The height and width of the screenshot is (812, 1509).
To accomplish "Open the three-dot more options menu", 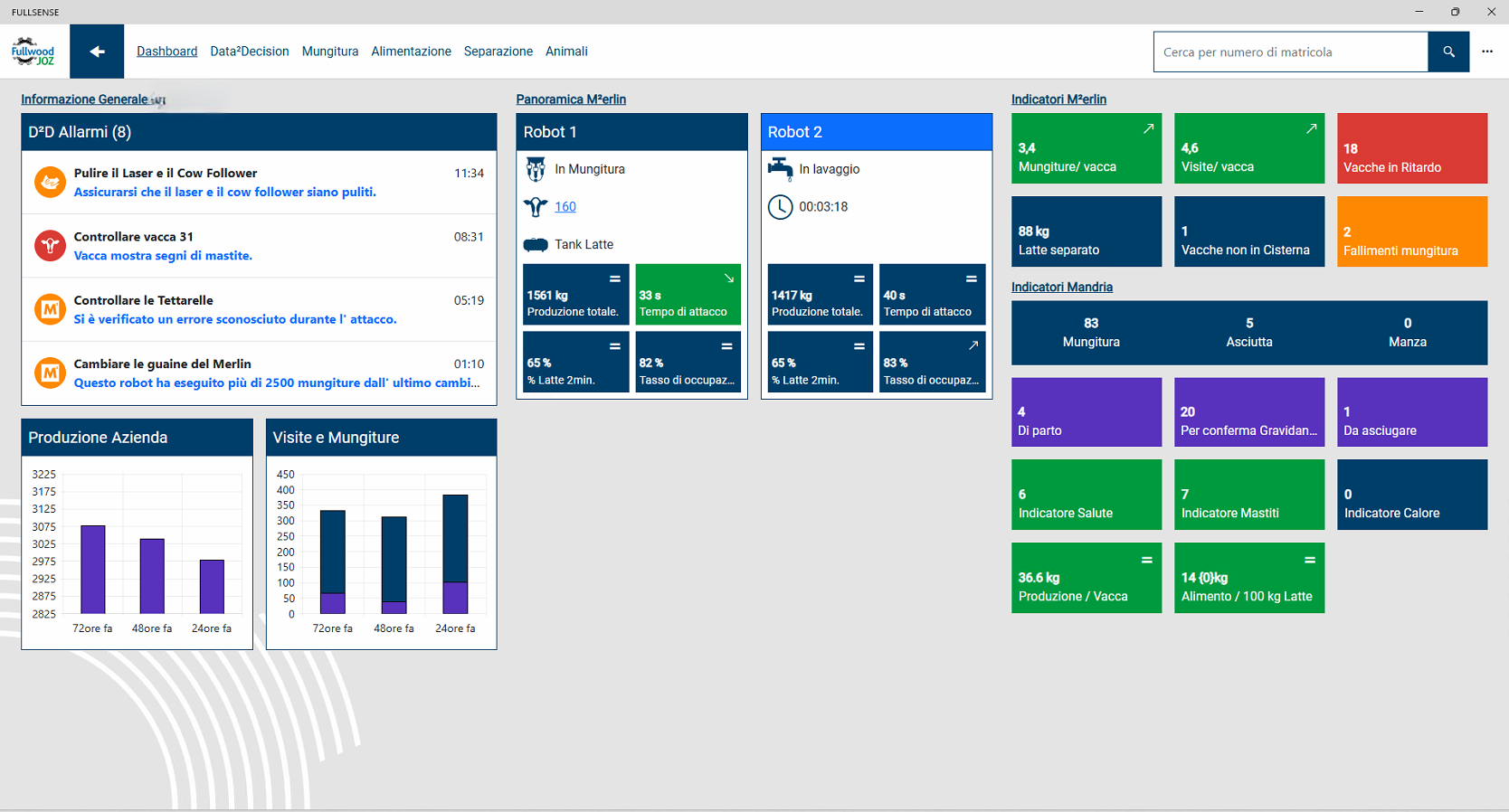I will point(1487,52).
